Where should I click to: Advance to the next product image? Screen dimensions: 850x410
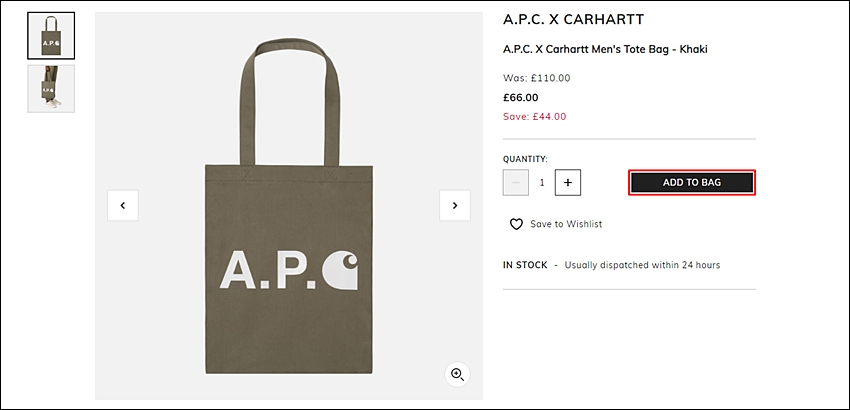(455, 206)
